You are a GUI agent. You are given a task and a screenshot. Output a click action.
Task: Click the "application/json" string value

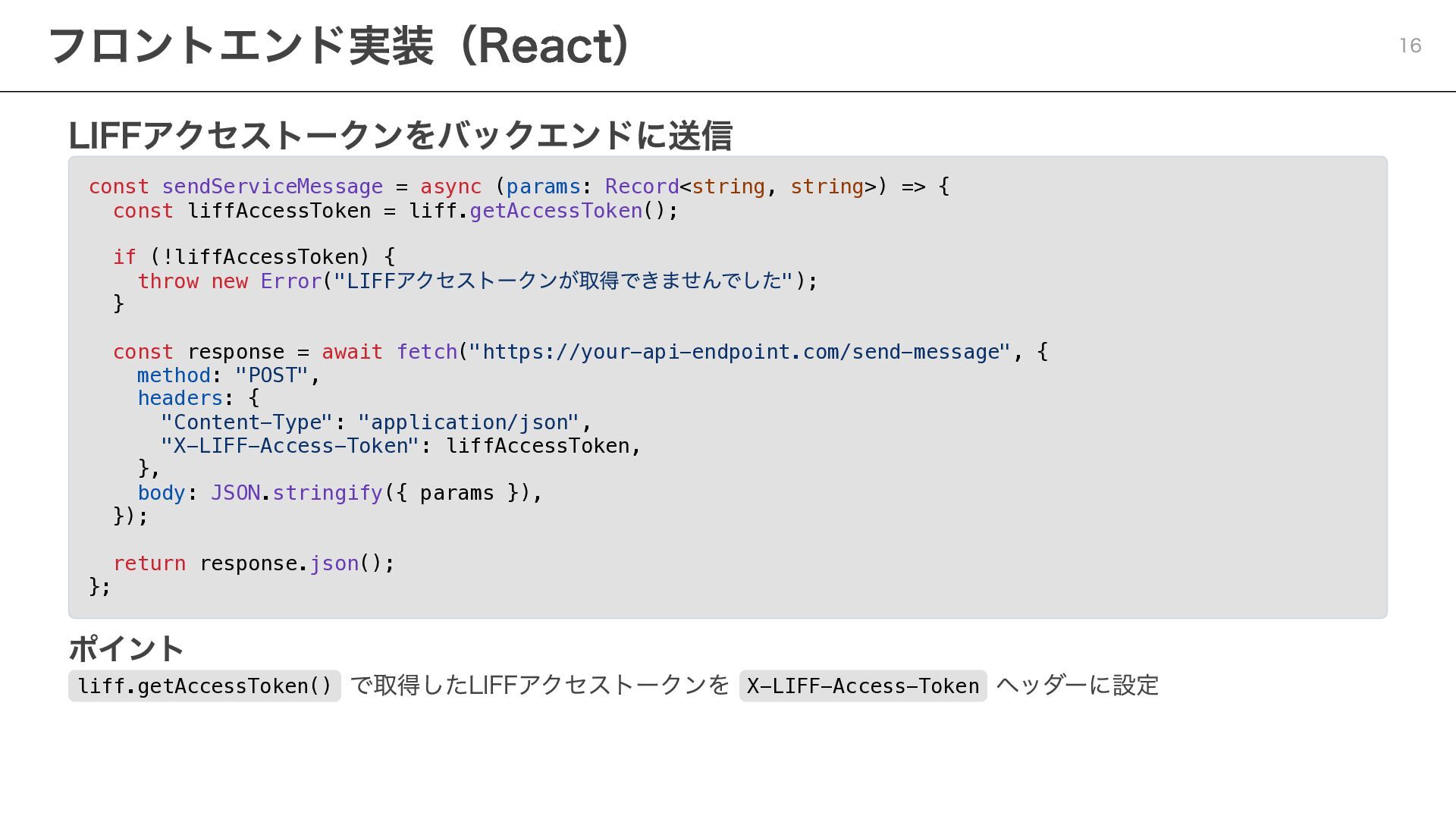[x=468, y=422]
